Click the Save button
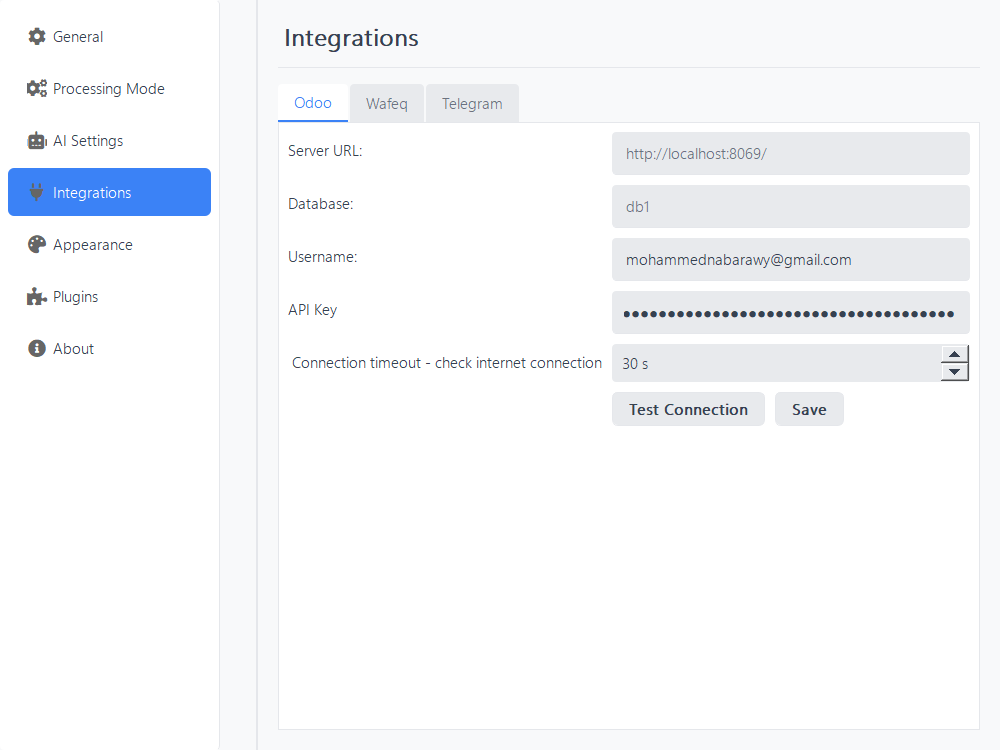 [809, 409]
